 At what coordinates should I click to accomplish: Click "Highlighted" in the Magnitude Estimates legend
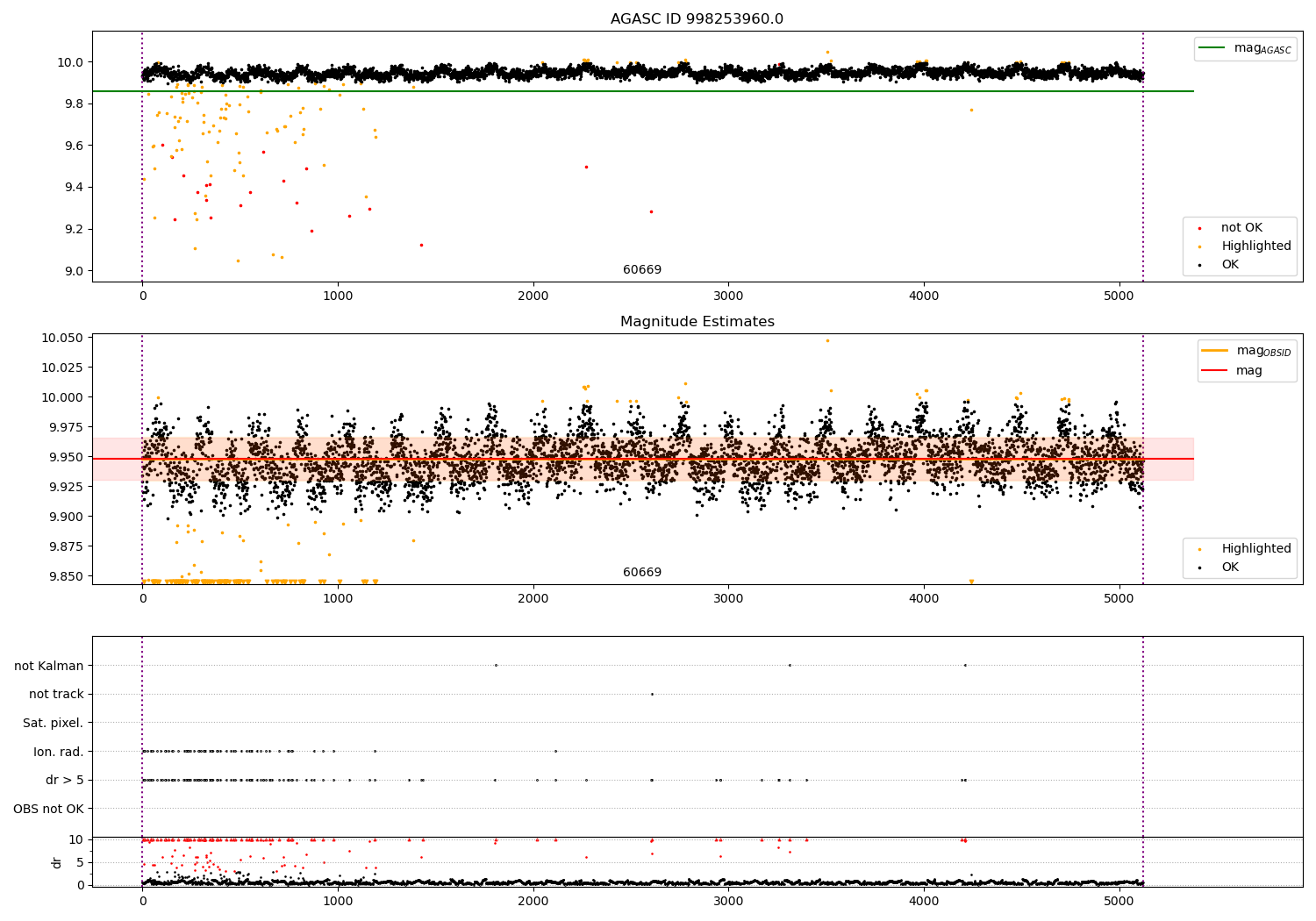pyautogui.click(x=1256, y=549)
